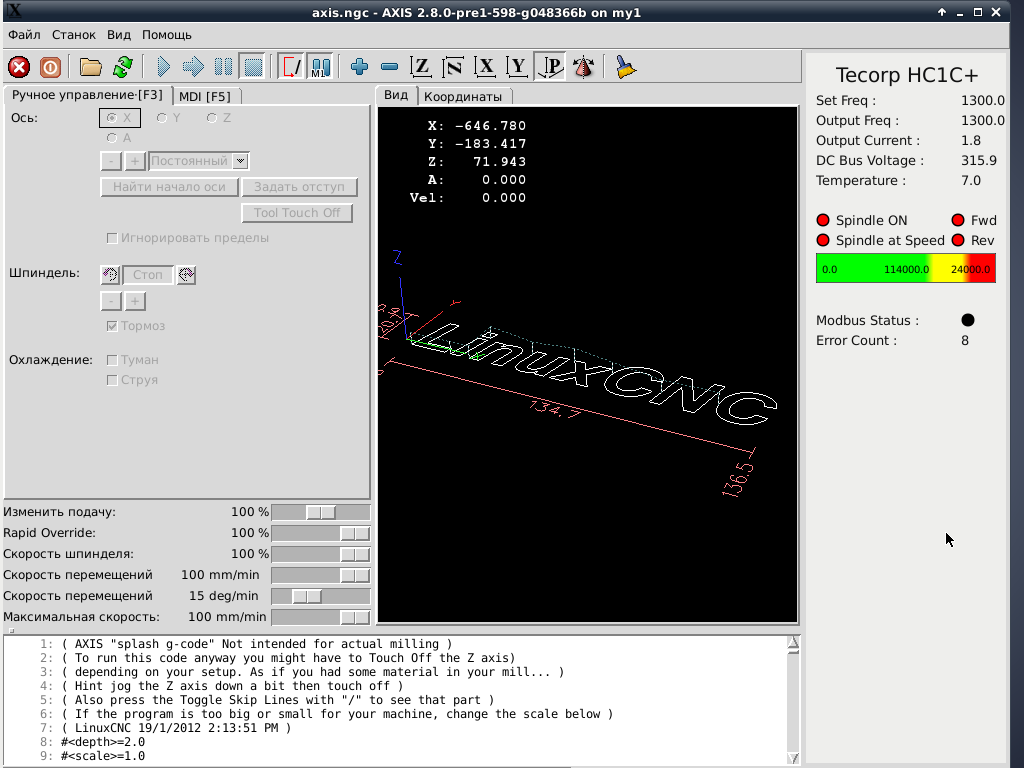
Task: Toggle the Туман coolant checkbox
Action: 113,360
